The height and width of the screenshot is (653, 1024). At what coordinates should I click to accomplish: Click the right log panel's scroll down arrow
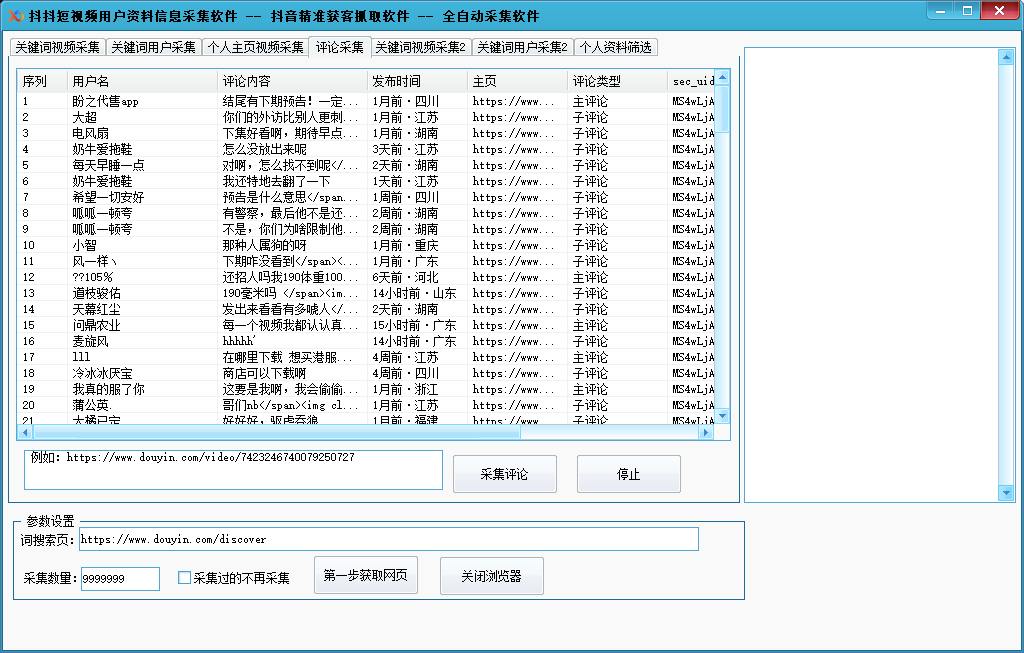point(1006,494)
